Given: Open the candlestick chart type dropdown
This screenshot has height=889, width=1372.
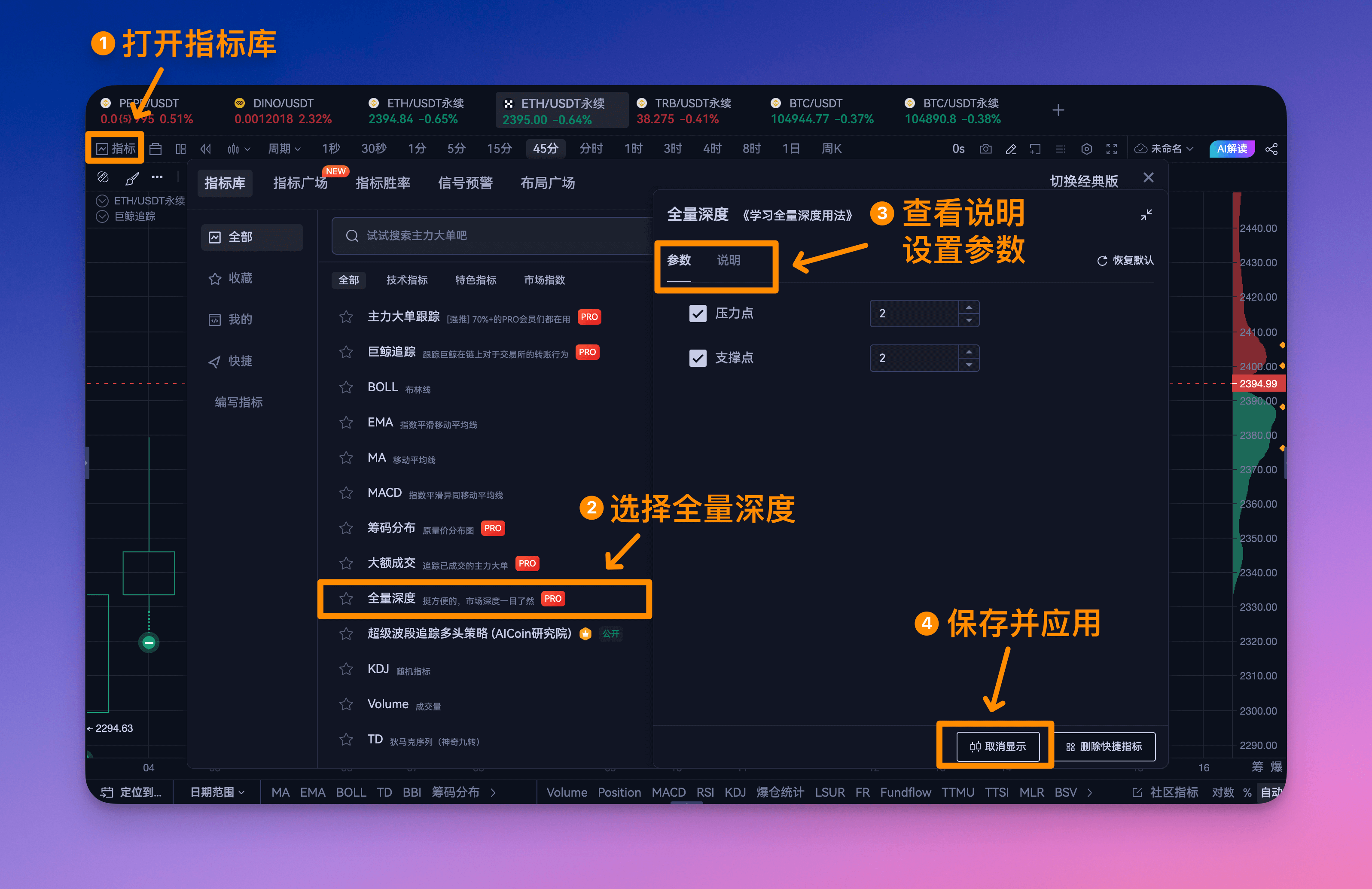Looking at the screenshot, I should tap(238, 149).
